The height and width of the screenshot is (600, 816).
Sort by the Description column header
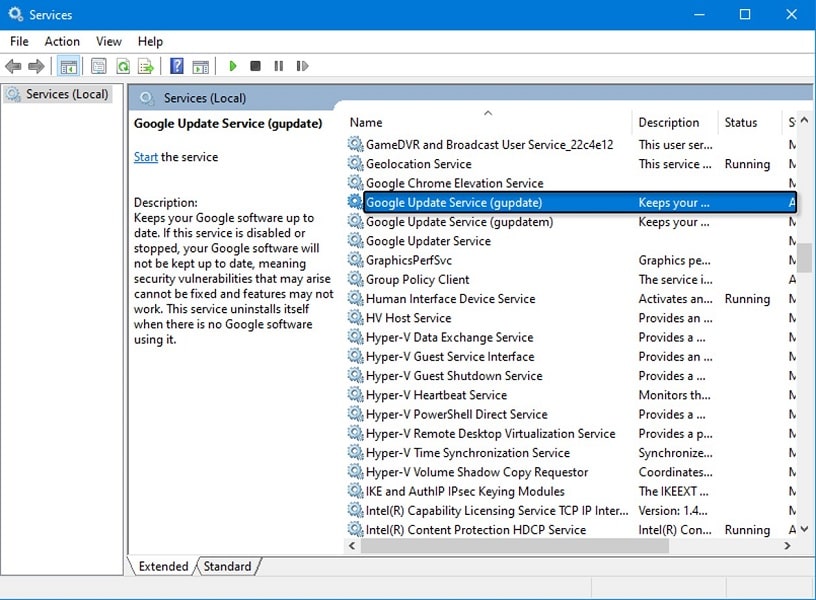[x=674, y=122]
